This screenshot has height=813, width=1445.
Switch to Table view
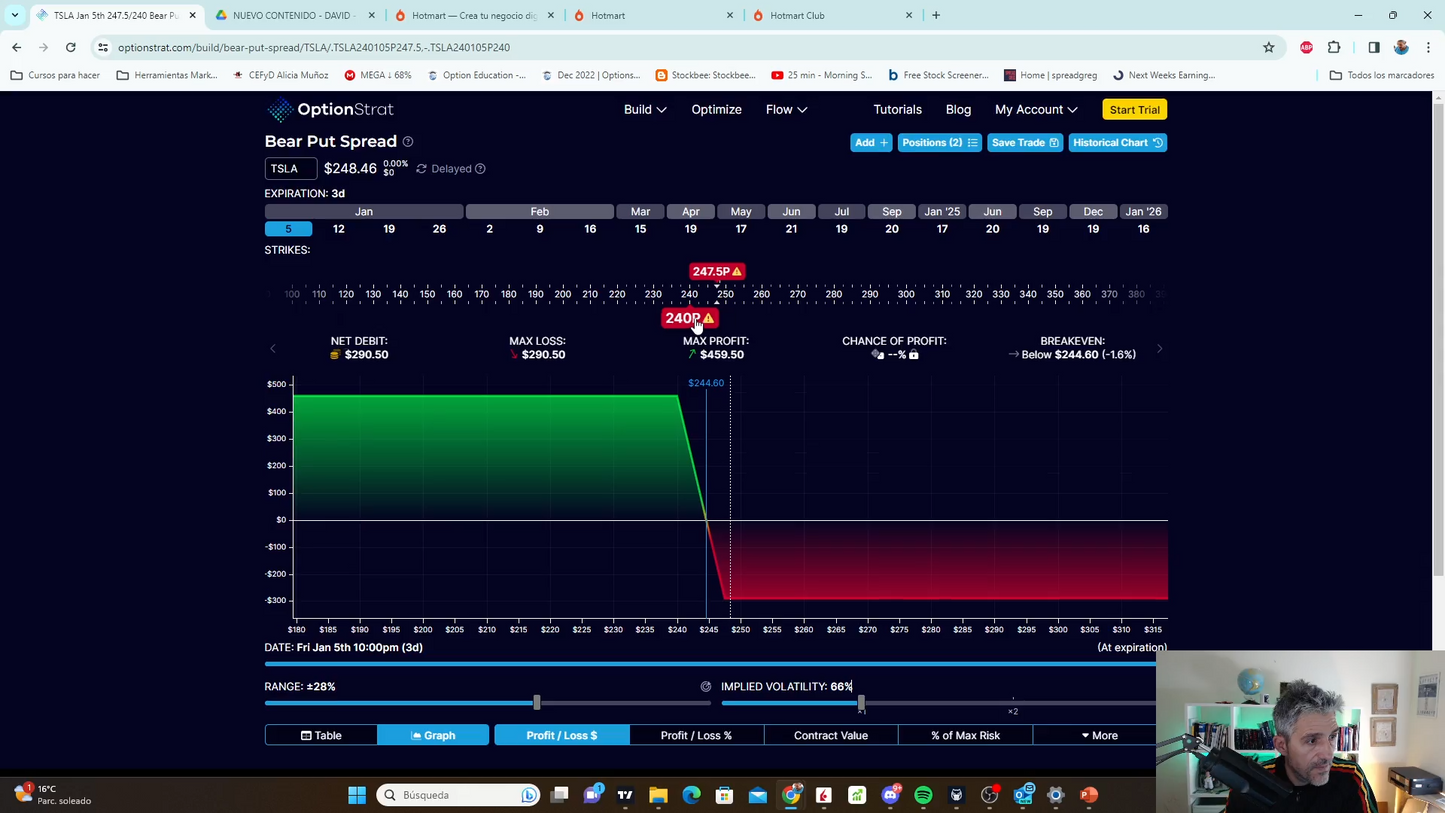pos(321,736)
